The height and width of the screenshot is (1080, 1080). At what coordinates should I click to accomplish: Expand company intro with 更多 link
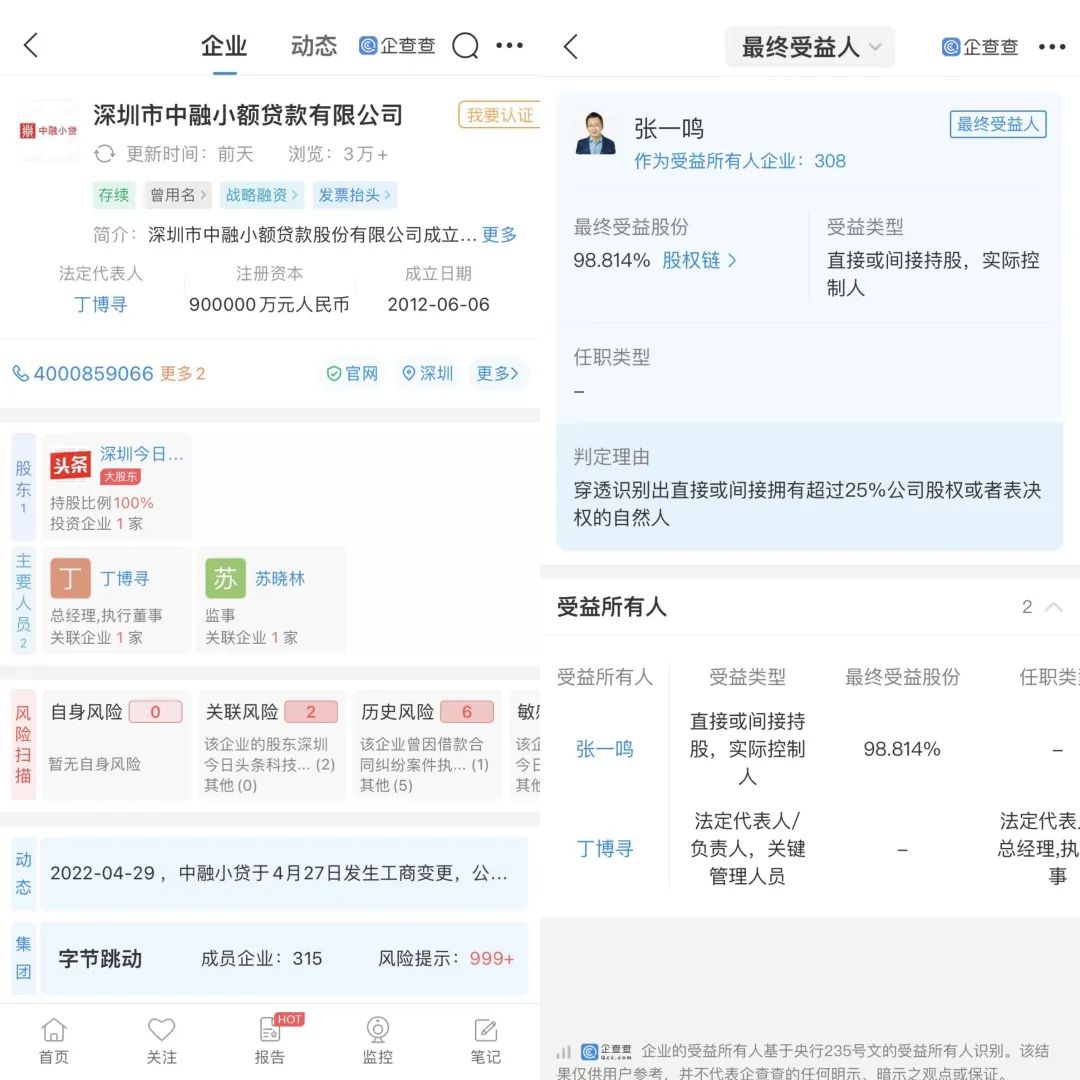[499, 235]
